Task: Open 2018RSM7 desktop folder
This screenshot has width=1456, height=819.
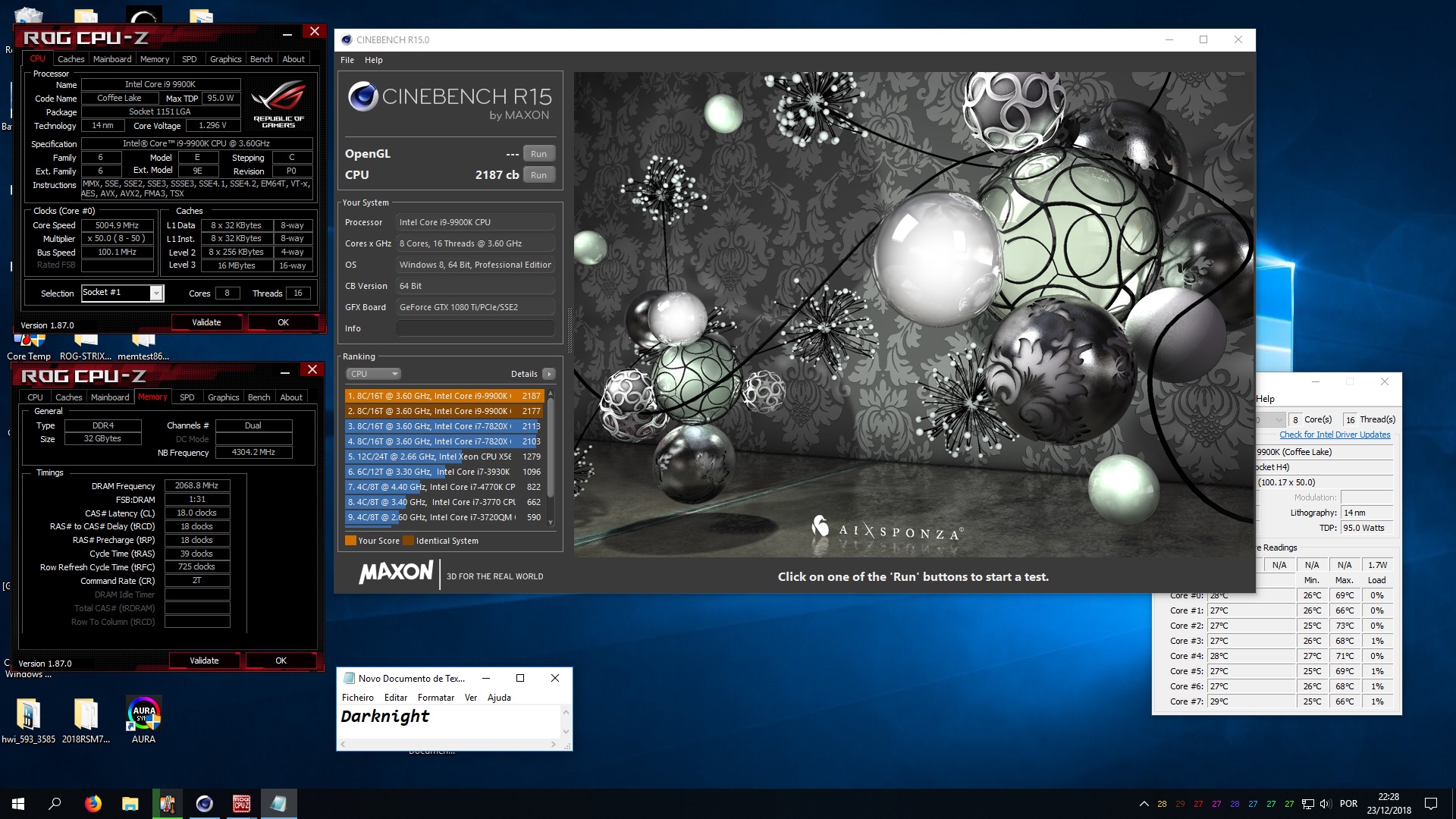Action: tap(86, 720)
